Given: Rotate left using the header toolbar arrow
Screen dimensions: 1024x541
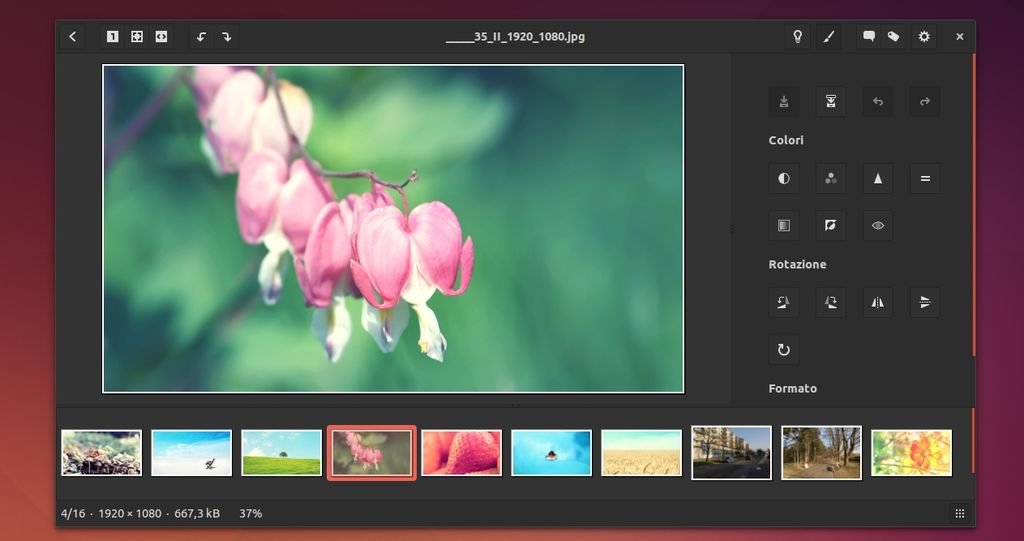Looking at the screenshot, I should coord(201,37).
